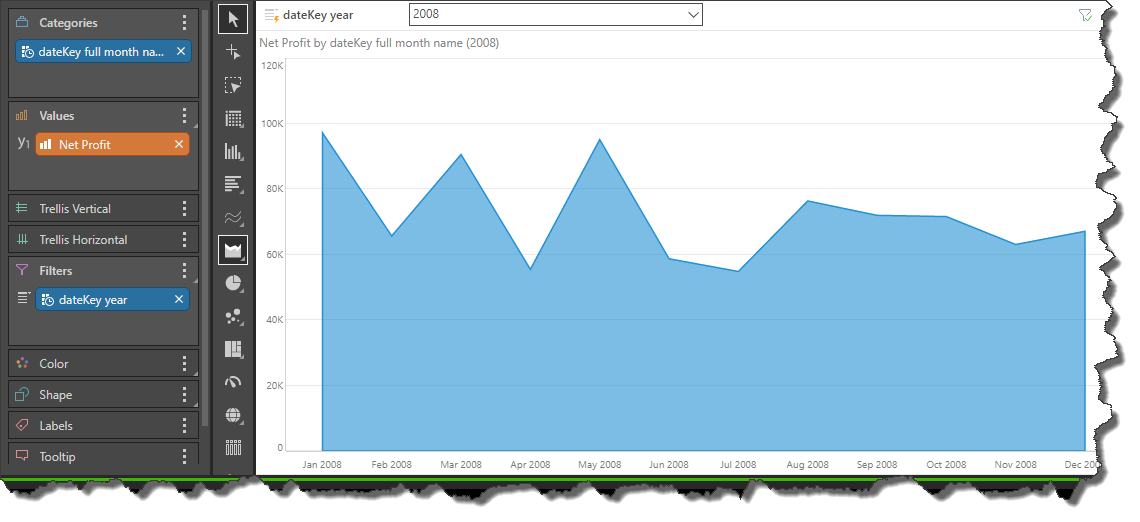Click the Categories basket icon
Viewport: 1140px width, 522px height.
click(x=22, y=22)
